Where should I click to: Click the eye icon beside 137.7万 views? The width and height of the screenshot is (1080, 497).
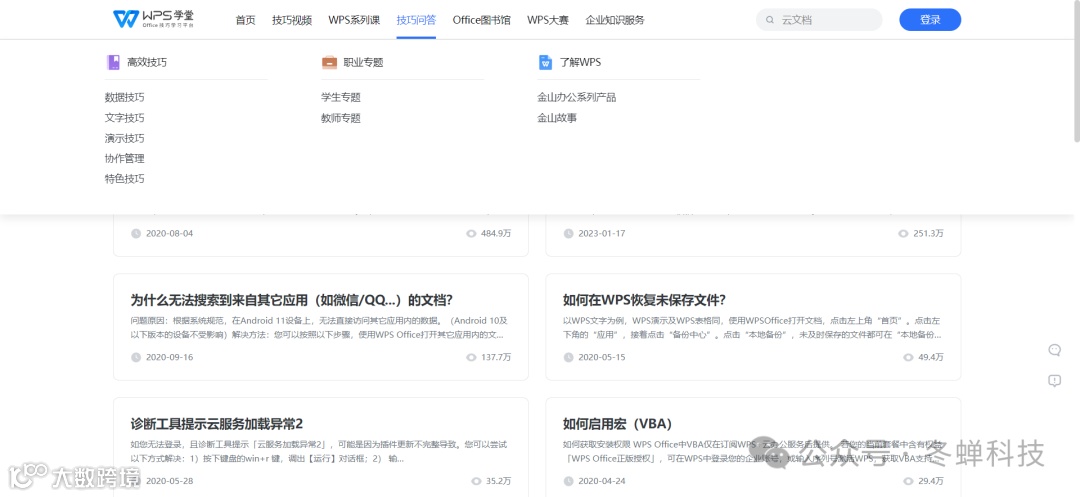[x=471, y=357]
